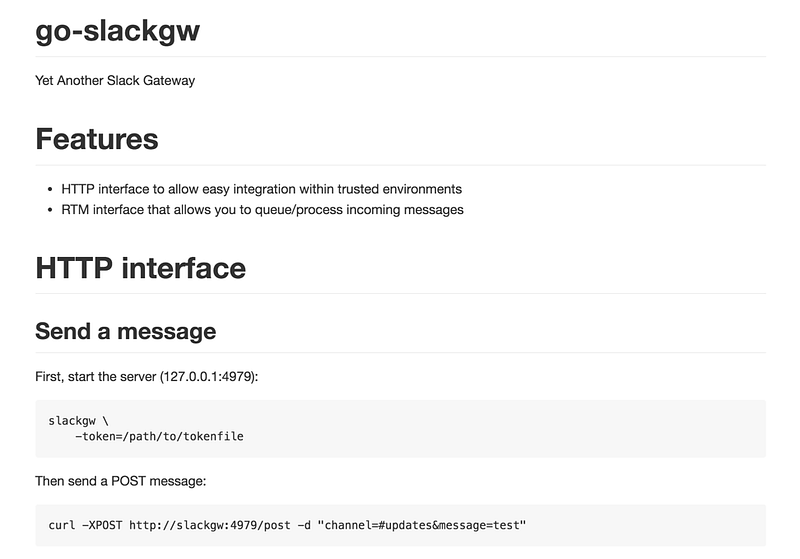Click the go-slackgw main heading
This screenshot has height=559, width=800.
(x=117, y=31)
